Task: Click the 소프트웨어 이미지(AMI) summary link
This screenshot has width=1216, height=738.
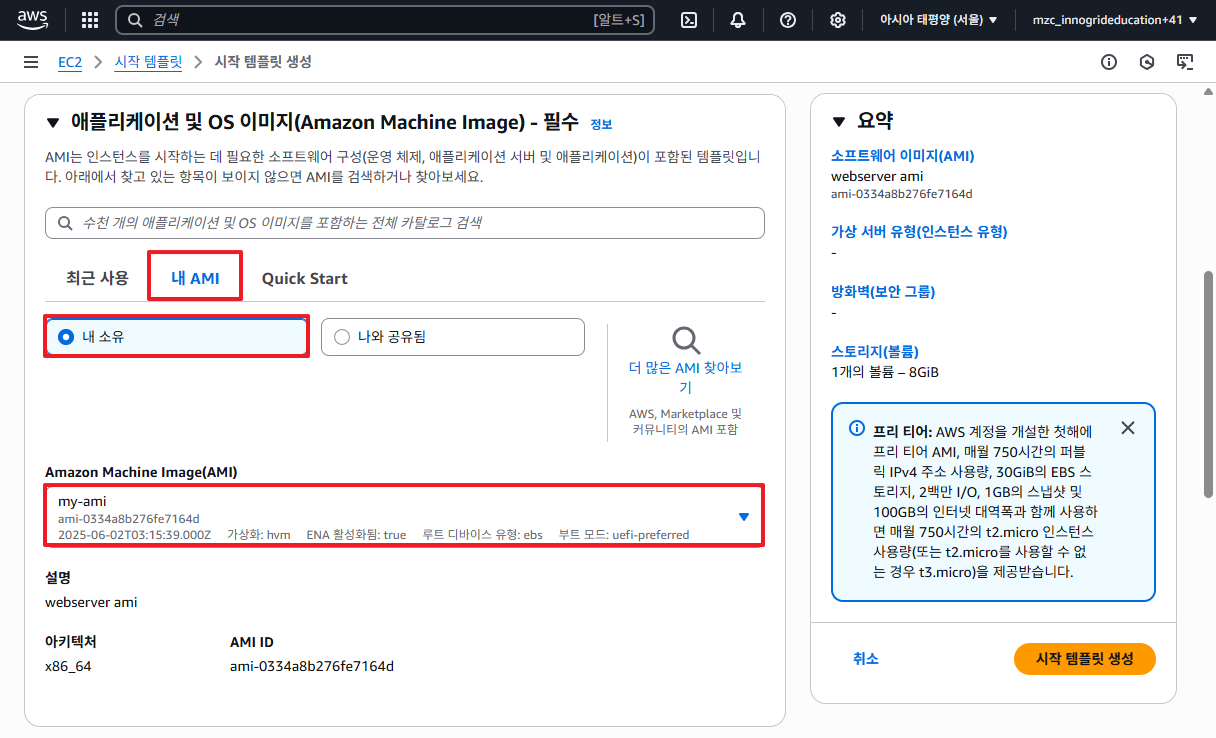Action: point(902,156)
